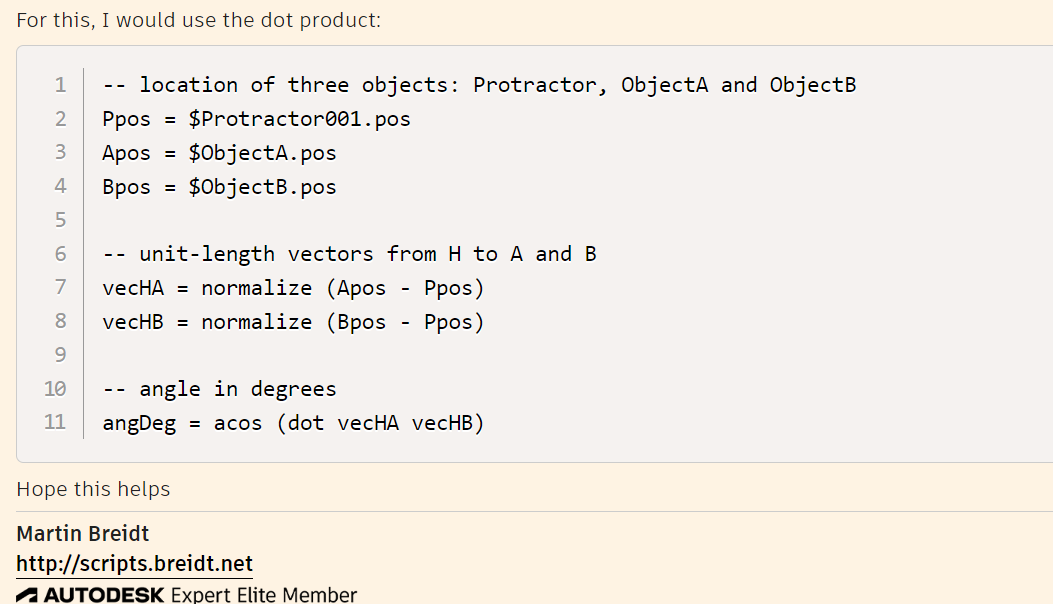Select line number 1 in code block
Viewport: 1053px width, 604px height.
click(x=57, y=84)
